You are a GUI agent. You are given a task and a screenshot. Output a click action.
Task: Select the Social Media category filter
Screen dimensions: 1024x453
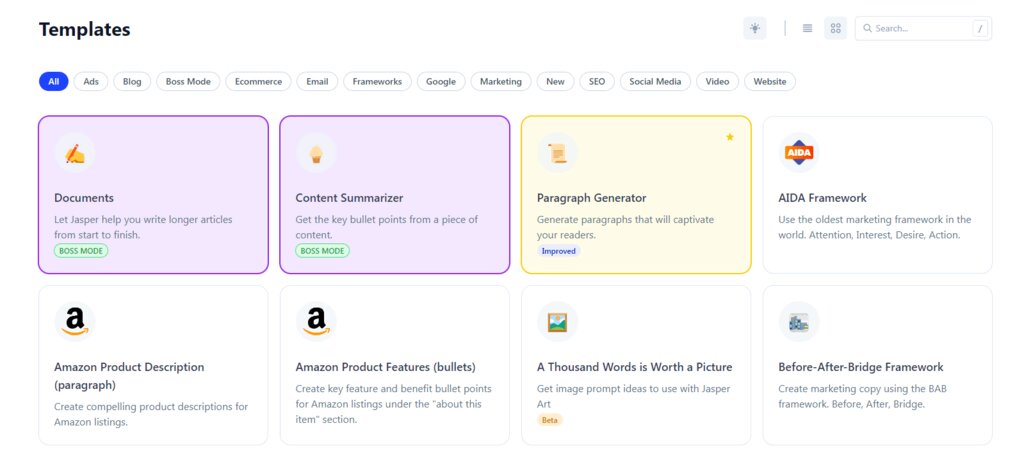coord(655,82)
